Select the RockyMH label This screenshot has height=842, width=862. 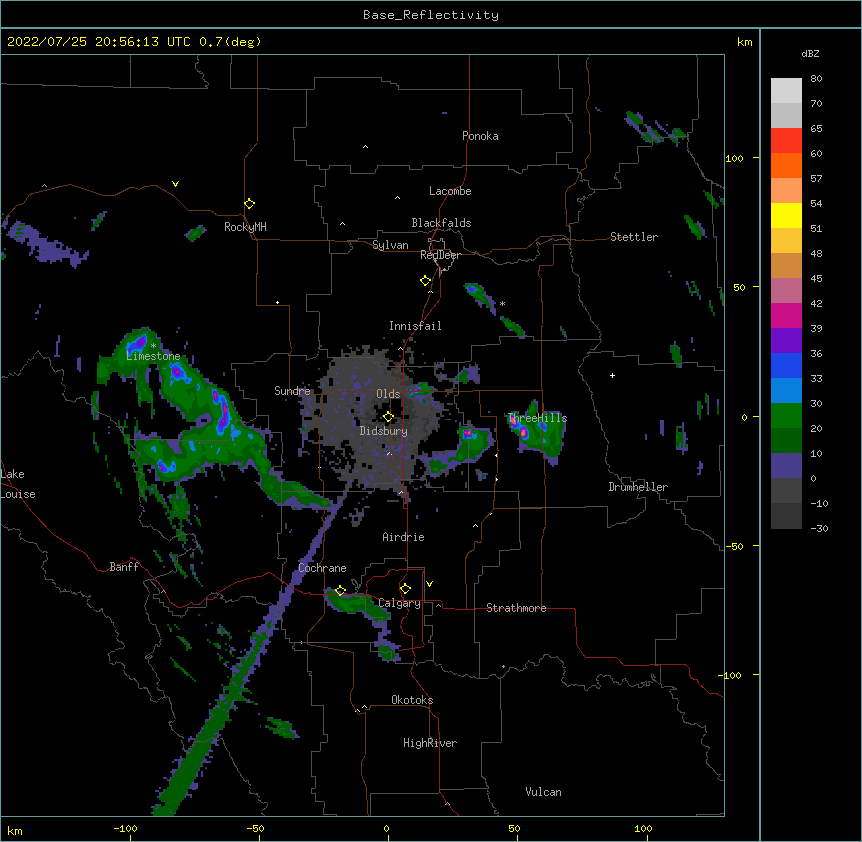pyautogui.click(x=245, y=227)
